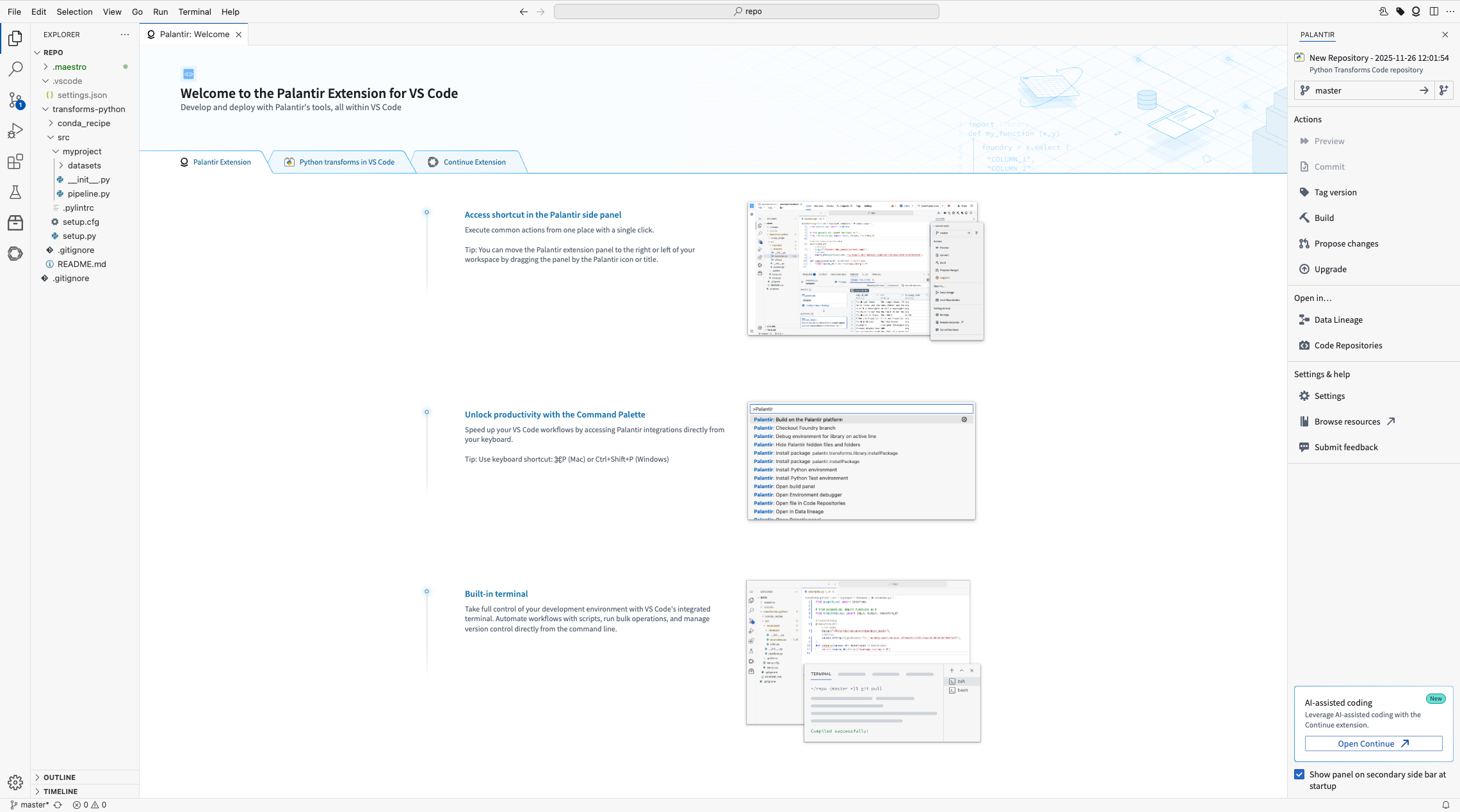Open Browse resources link
This screenshot has height=812, width=1460.
tap(1347, 421)
